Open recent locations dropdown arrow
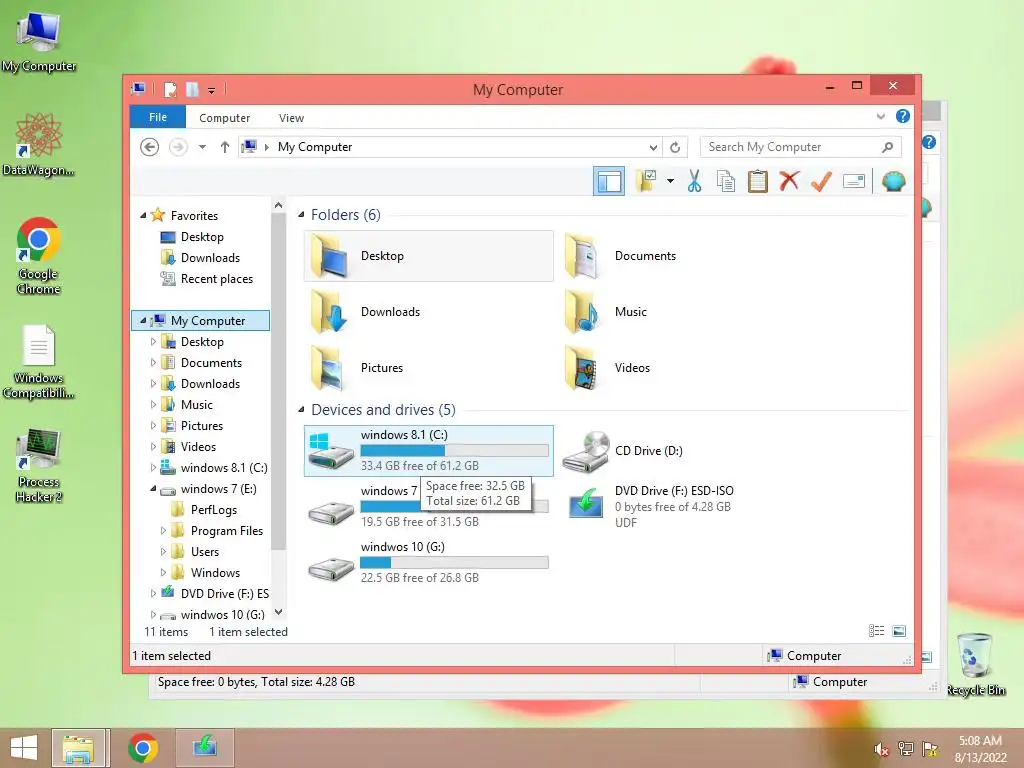 (202, 147)
